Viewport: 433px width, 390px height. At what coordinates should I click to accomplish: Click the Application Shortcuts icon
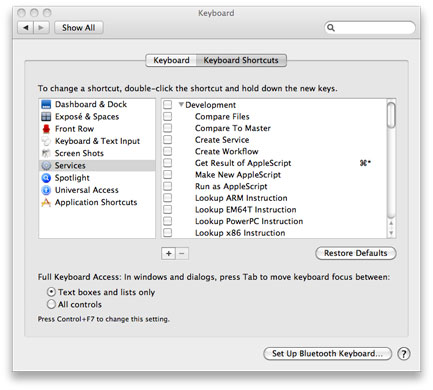click(x=46, y=202)
